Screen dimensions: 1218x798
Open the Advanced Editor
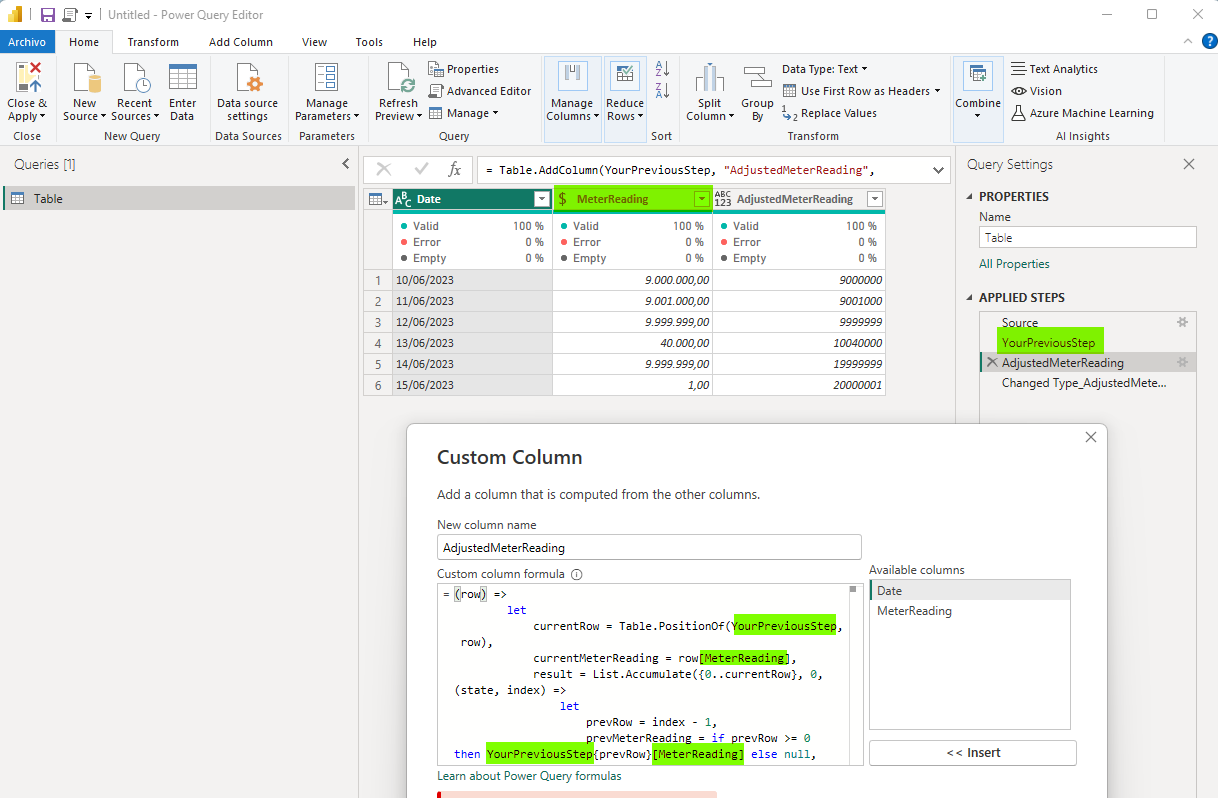(x=479, y=91)
